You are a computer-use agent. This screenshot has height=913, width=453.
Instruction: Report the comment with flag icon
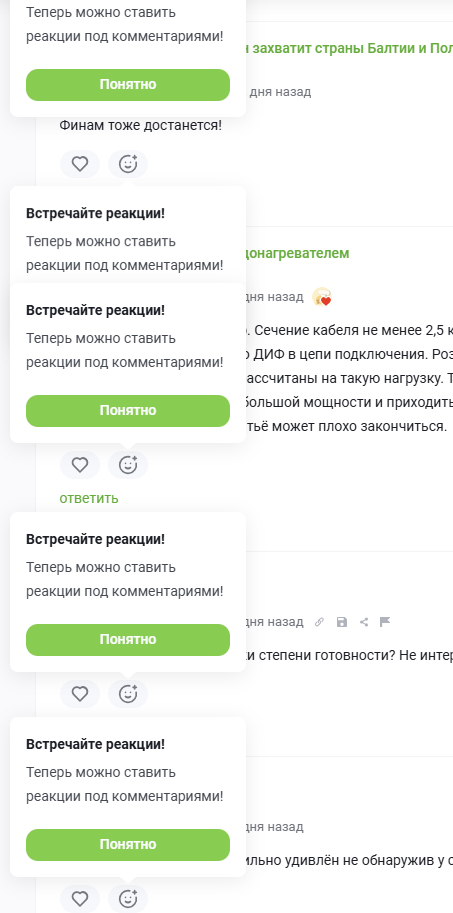coord(385,622)
